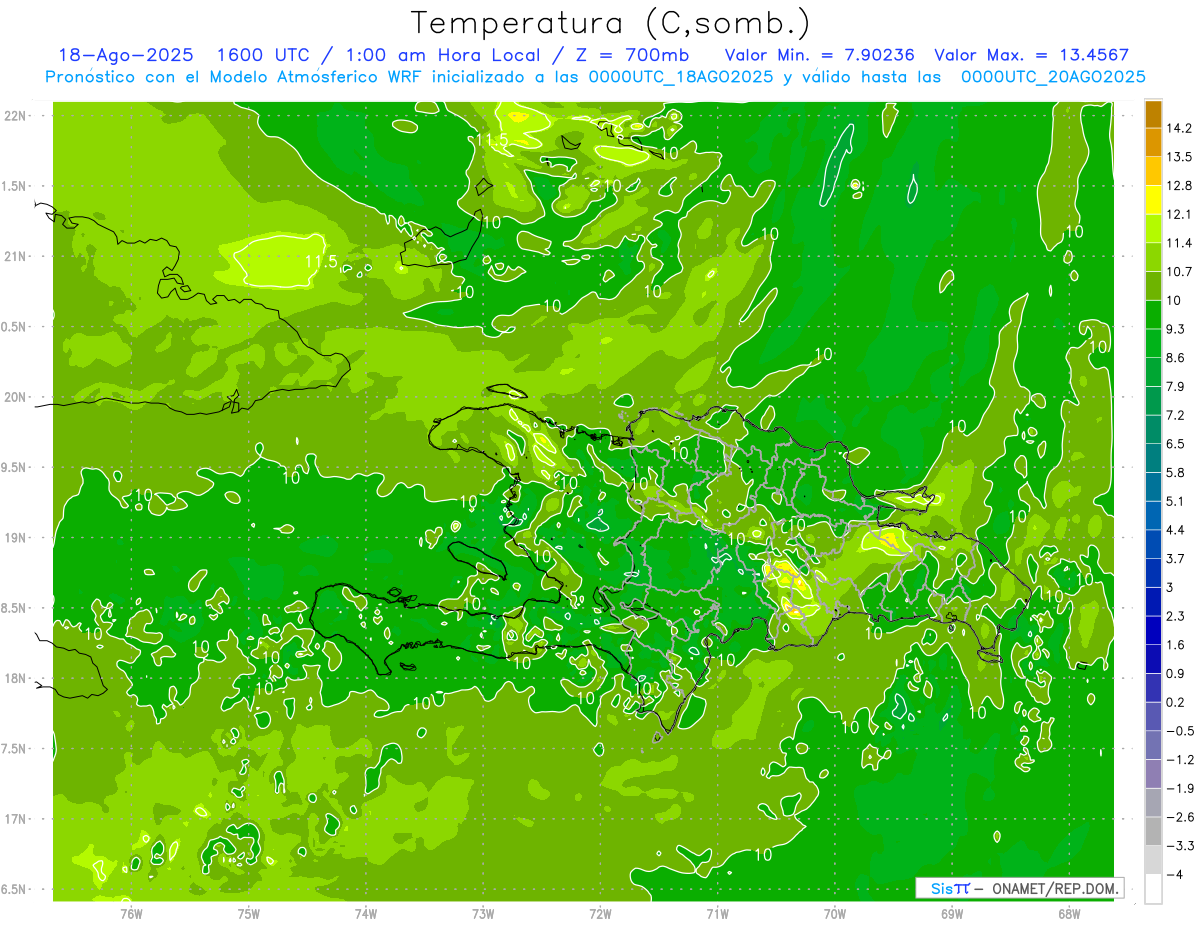The image size is (1200, 927).
Task: Click the "68W" longitude axis label
Action: coord(1069,914)
